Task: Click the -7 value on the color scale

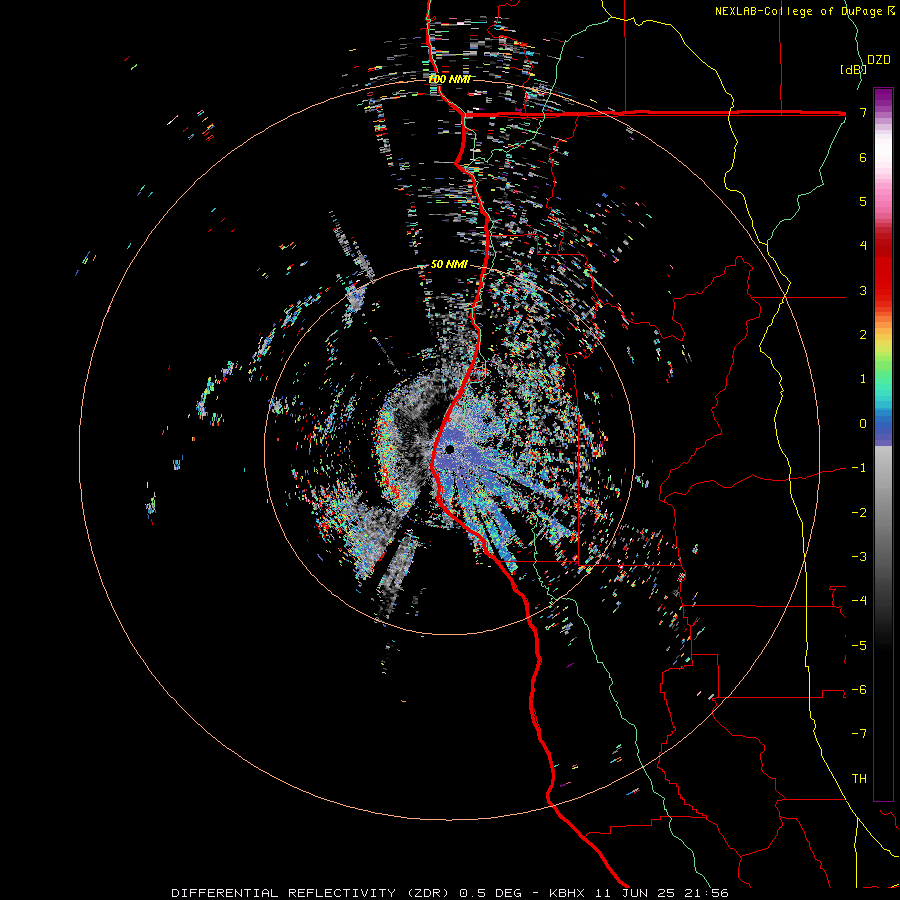Action: tap(859, 734)
